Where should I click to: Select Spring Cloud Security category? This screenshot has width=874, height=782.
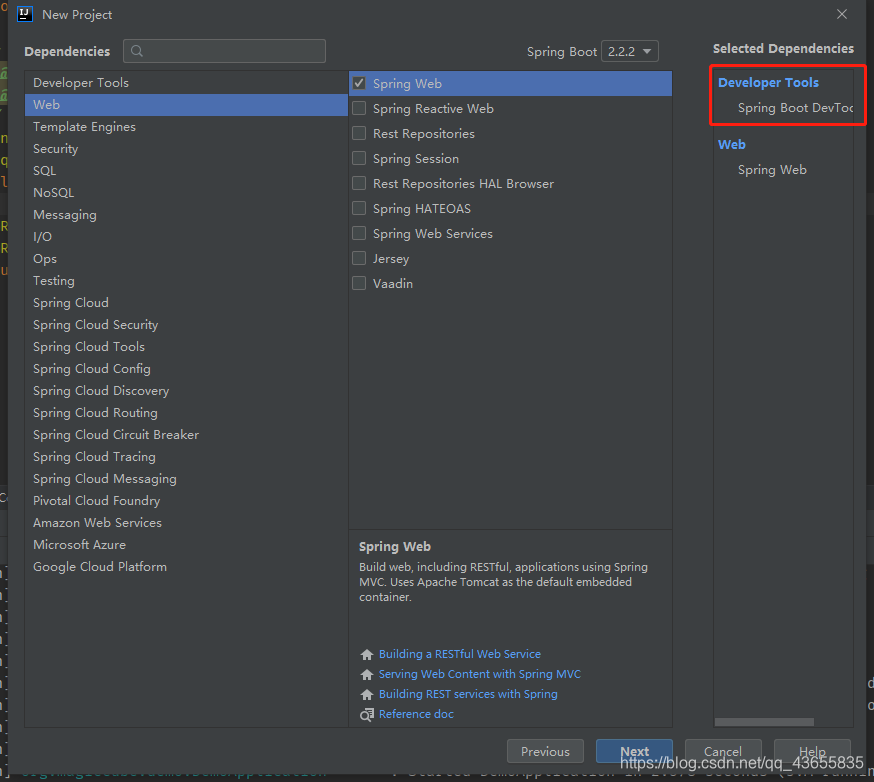point(186,325)
